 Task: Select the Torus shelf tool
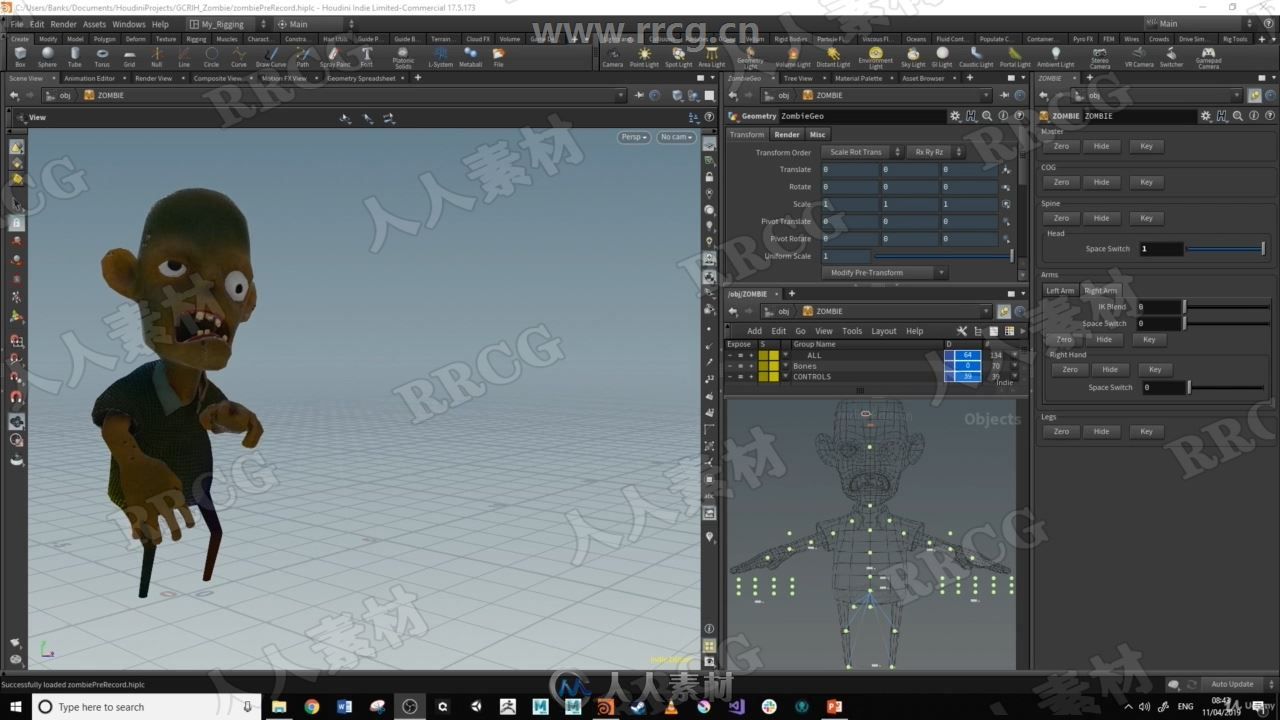tap(102, 56)
